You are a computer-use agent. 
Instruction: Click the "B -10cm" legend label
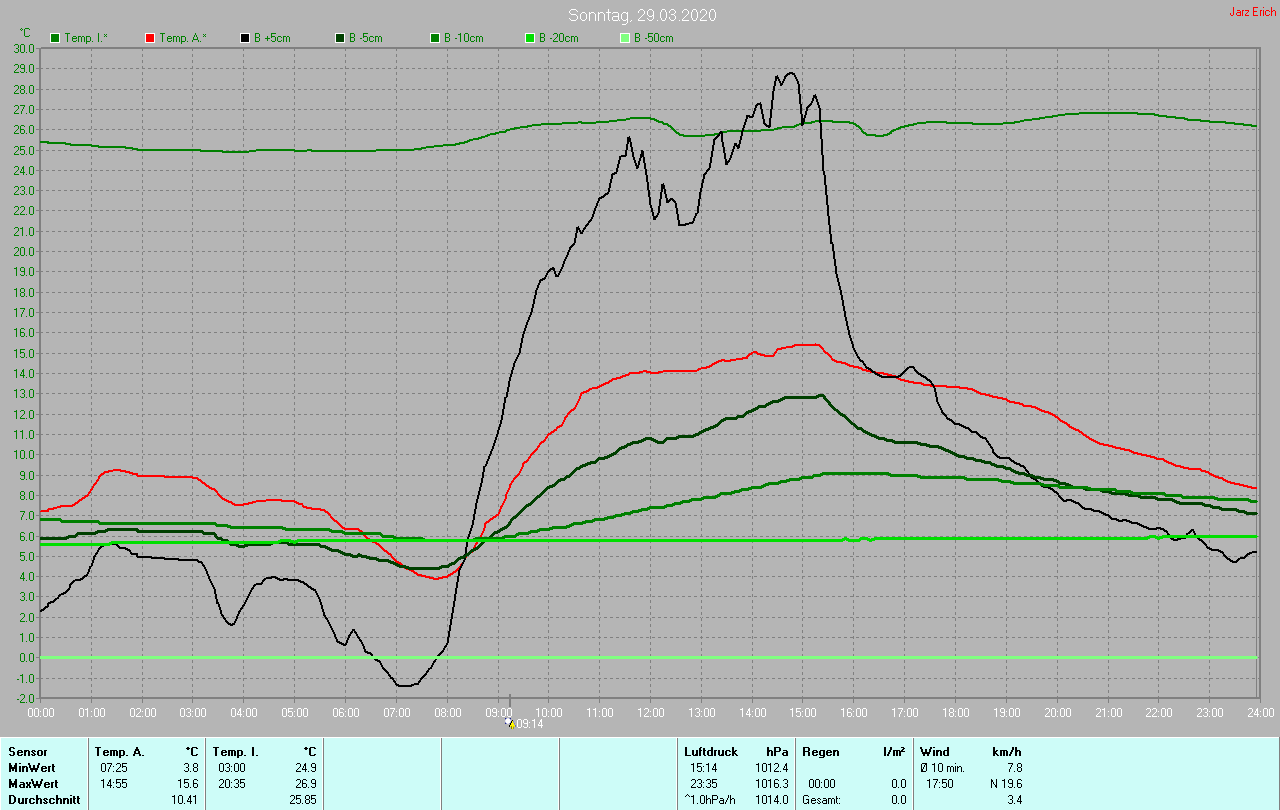pos(464,38)
